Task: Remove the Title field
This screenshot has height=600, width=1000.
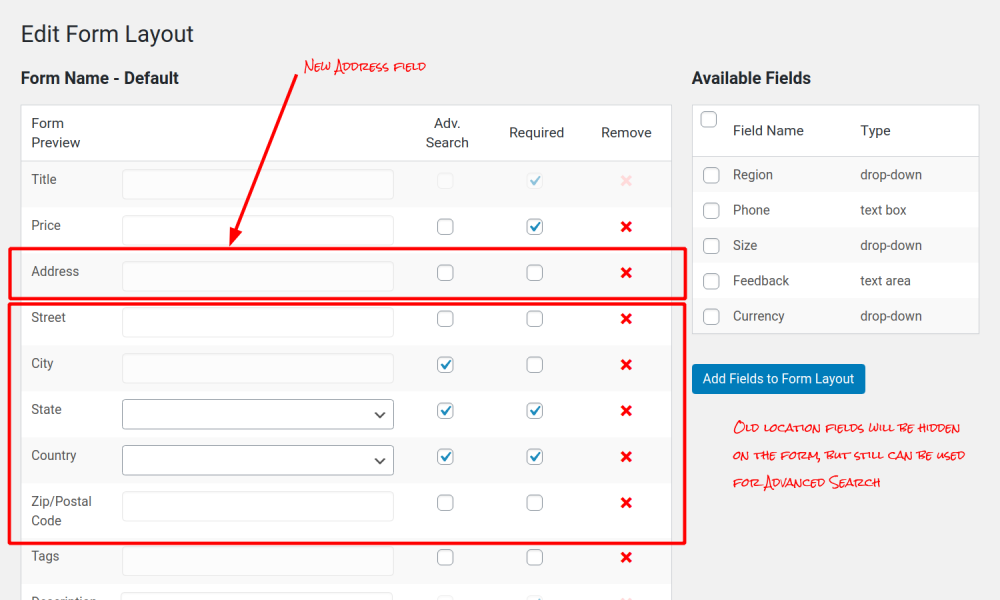Action: click(626, 180)
